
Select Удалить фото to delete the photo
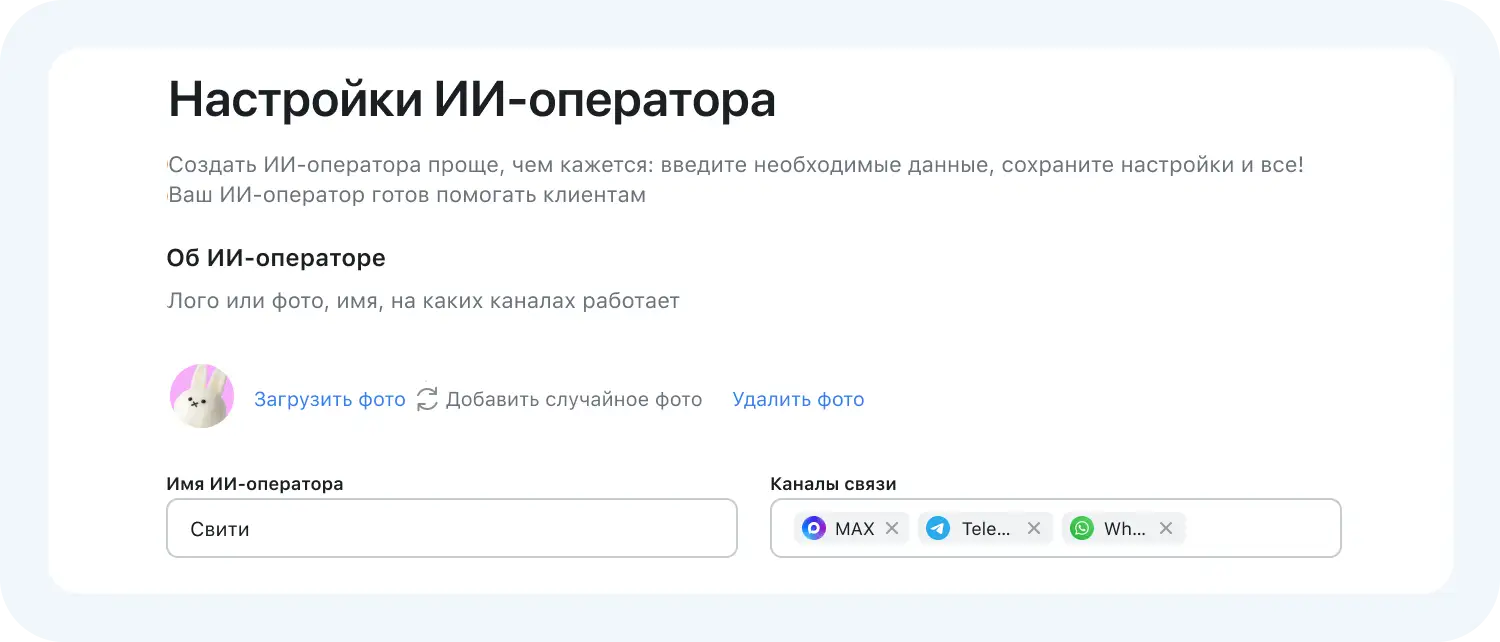coord(798,398)
